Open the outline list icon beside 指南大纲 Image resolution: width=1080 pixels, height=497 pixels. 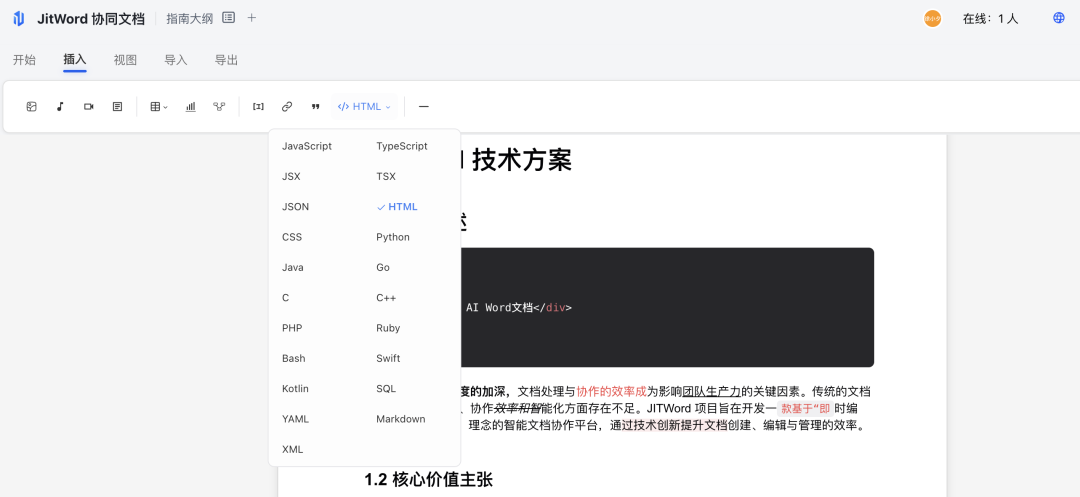[x=229, y=18]
